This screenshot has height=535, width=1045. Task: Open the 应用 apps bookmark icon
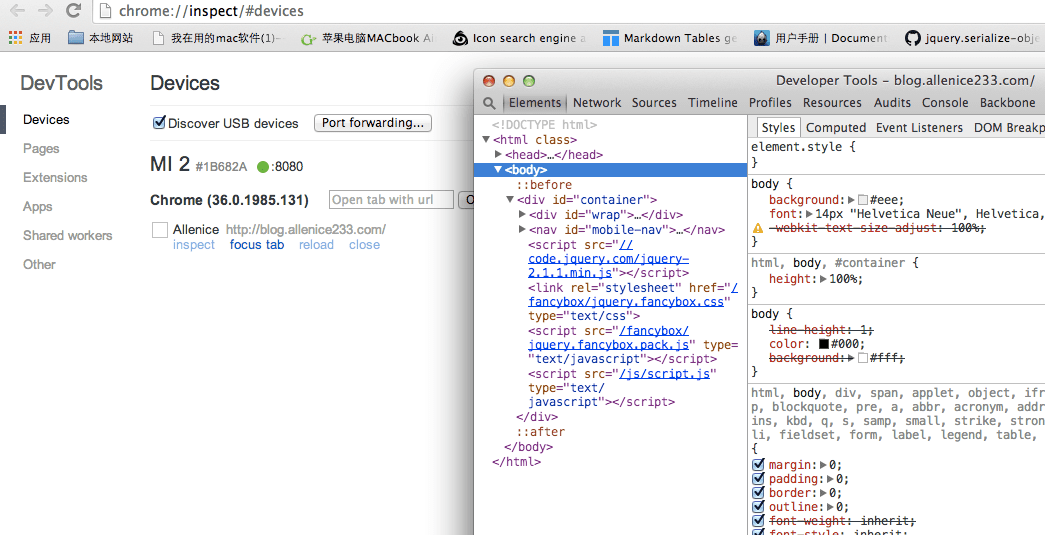tap(15, 38)
